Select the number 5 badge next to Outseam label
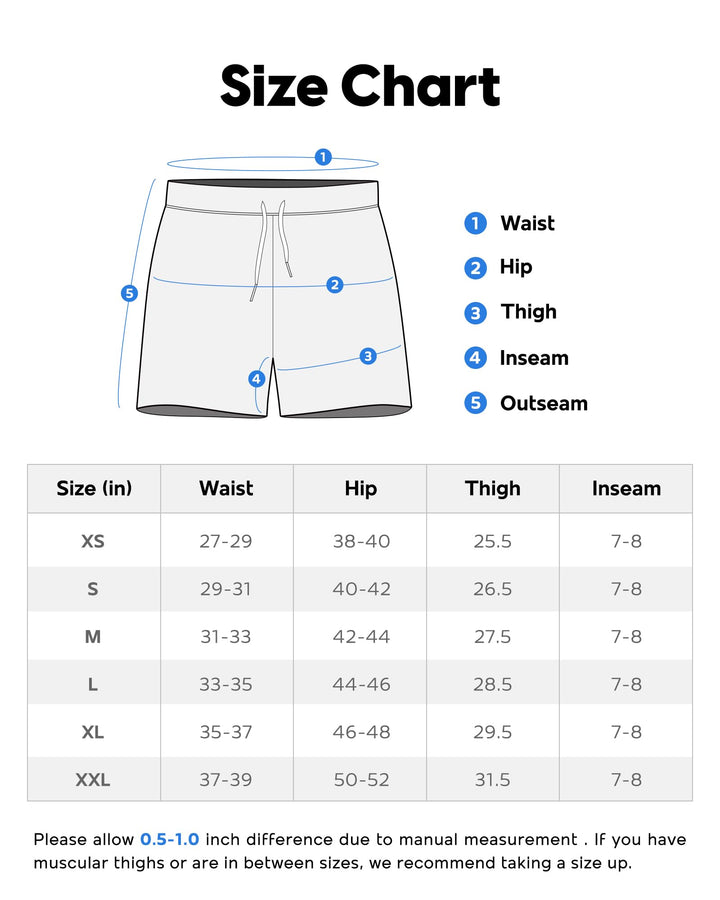This screenshot has height=900, width=720. [476, 403]
